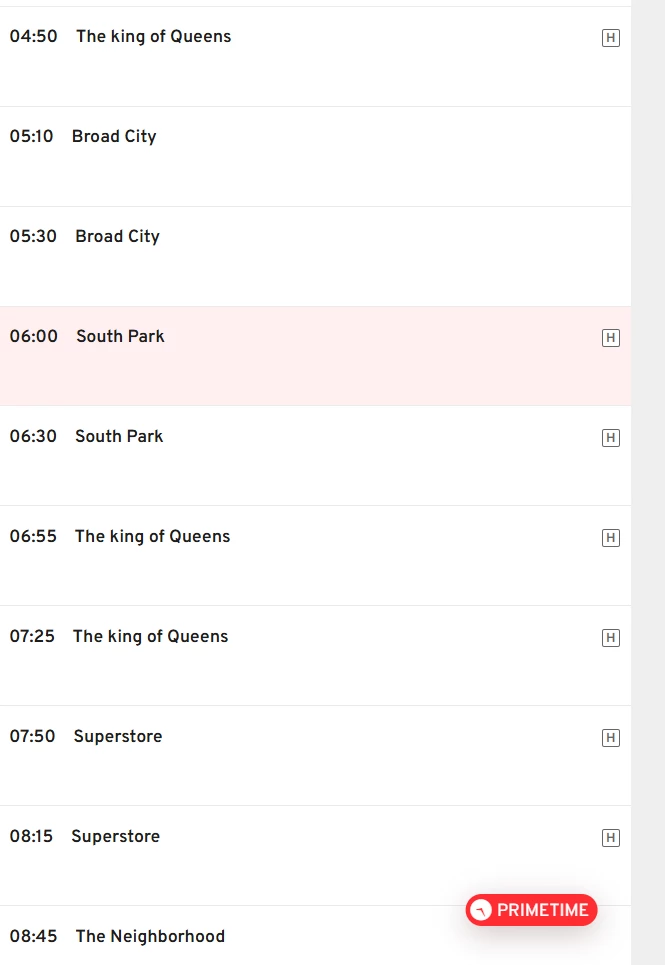Click the H icon on the 07:25 King of Queens row
The width and height of the screenshot is (665, 965).
[x=610, y=638]
